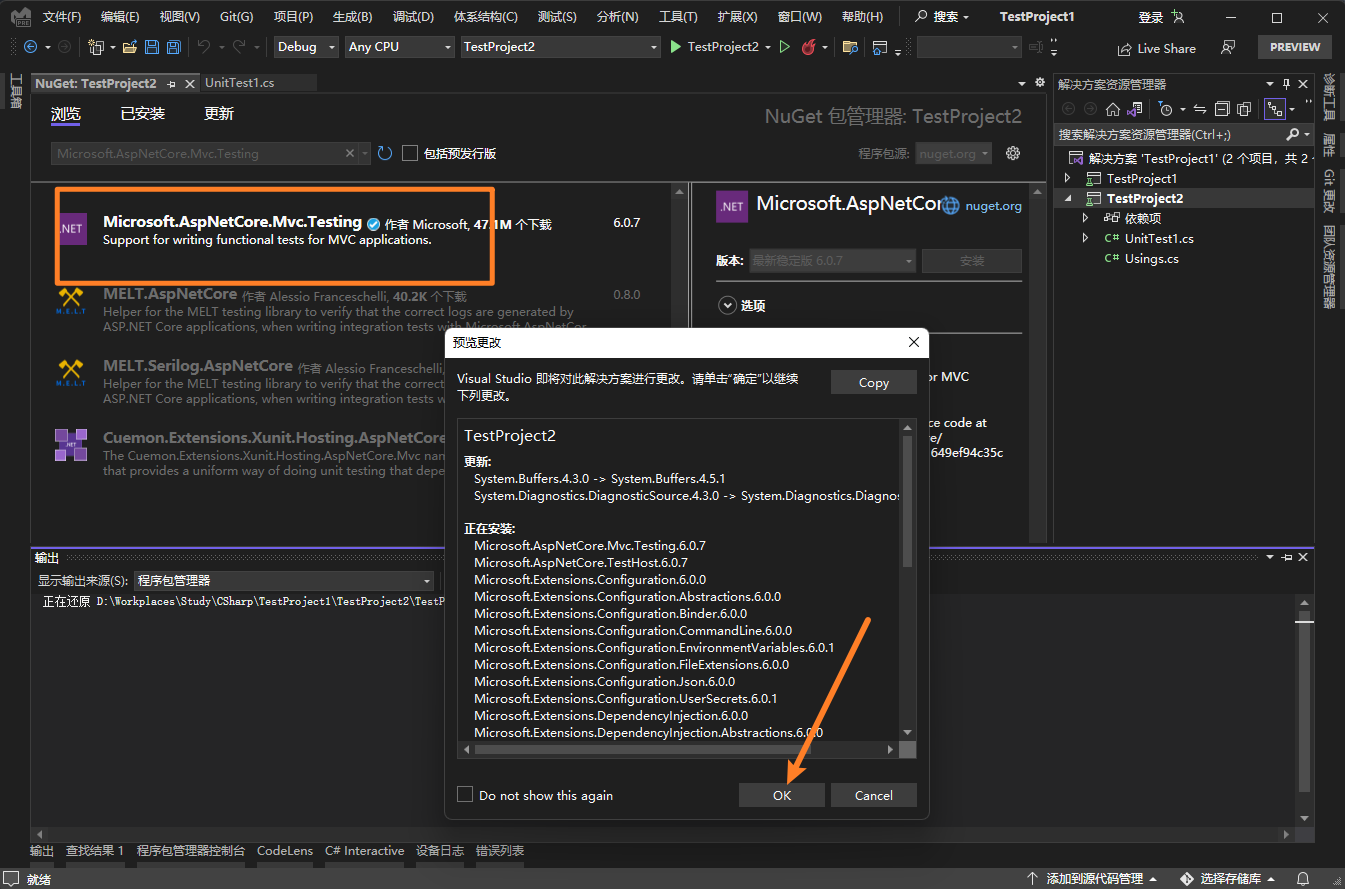Click the dialog's vertical scrollbar thumb
Image resolution: width=1345 pixels, height=889 pixels.
coord(908,500)
